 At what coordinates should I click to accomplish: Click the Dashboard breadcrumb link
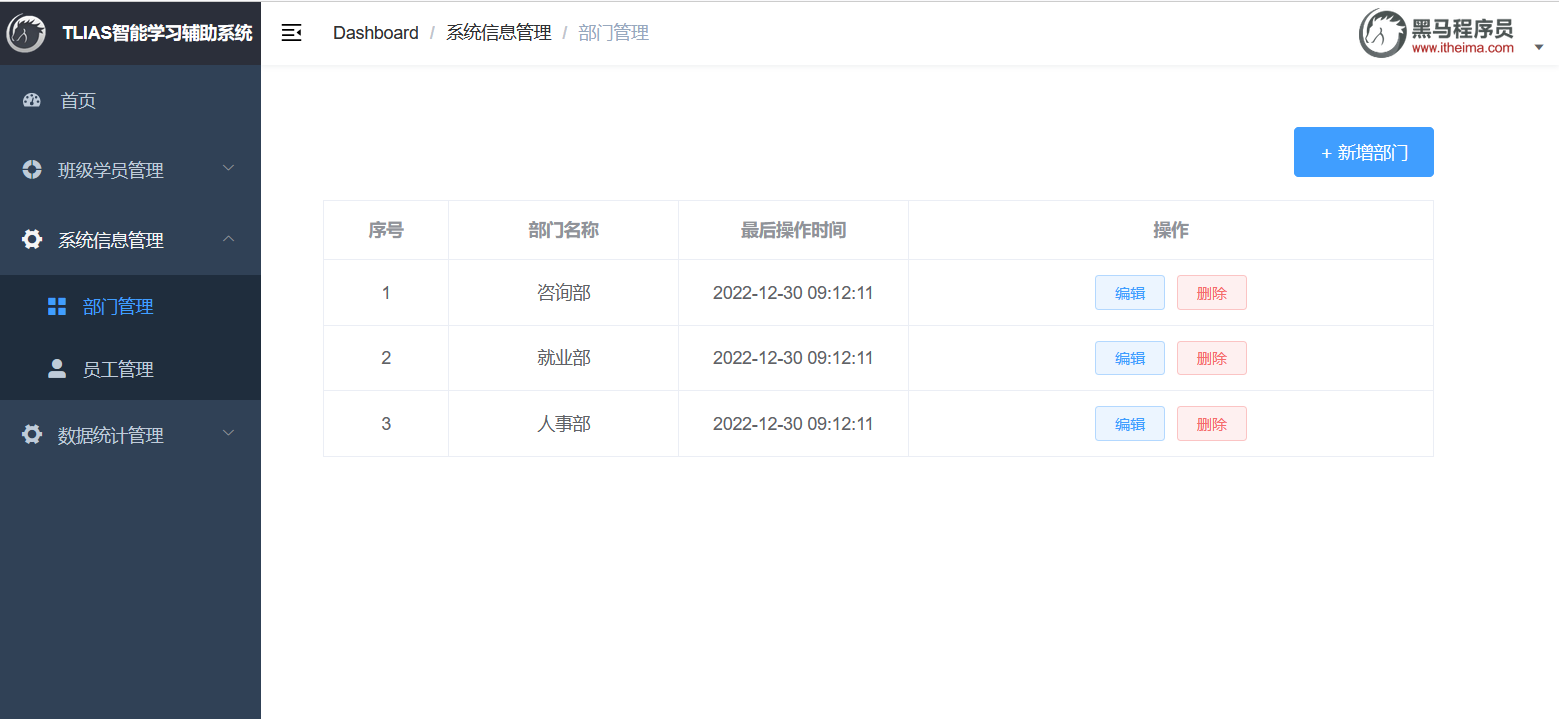[x=376, y=33]
